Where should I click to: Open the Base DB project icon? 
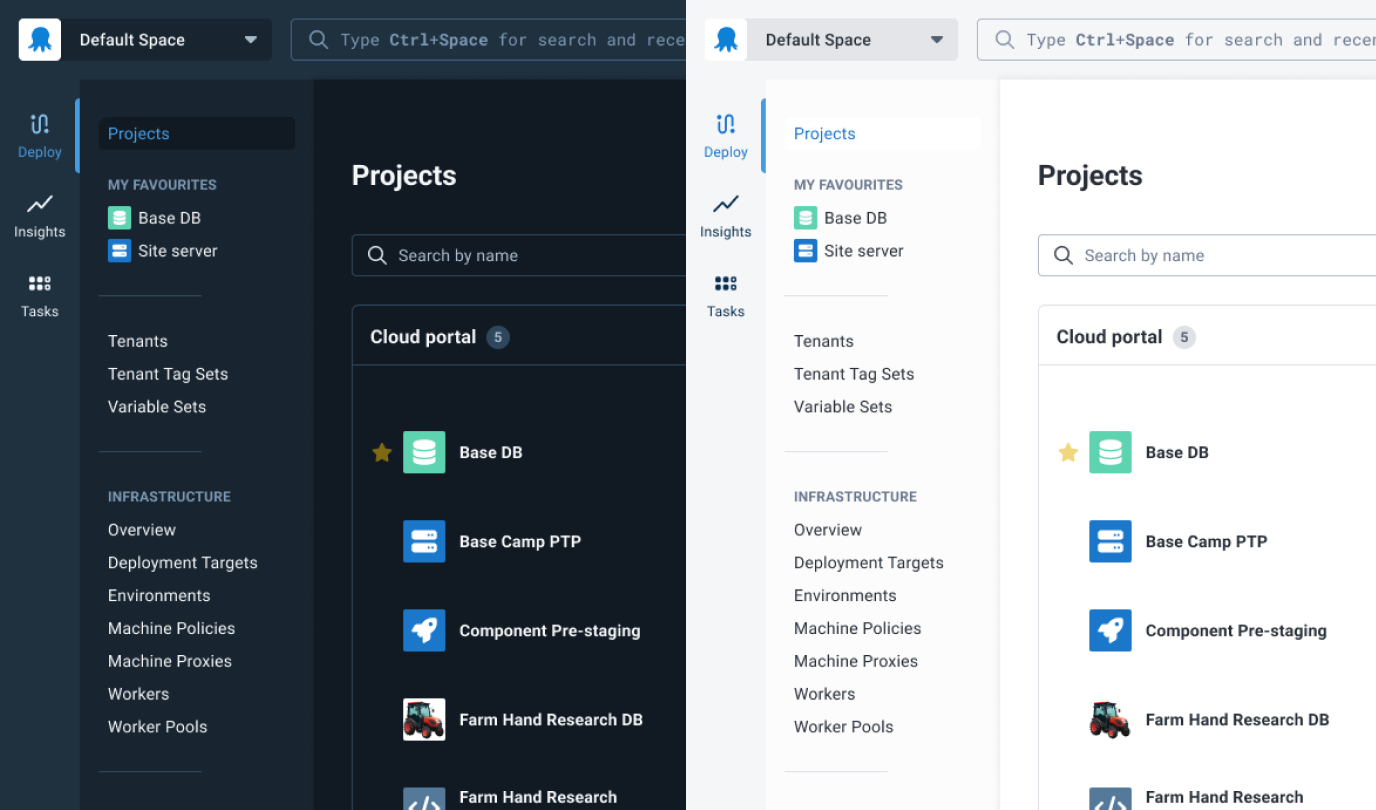pos(424,452)
